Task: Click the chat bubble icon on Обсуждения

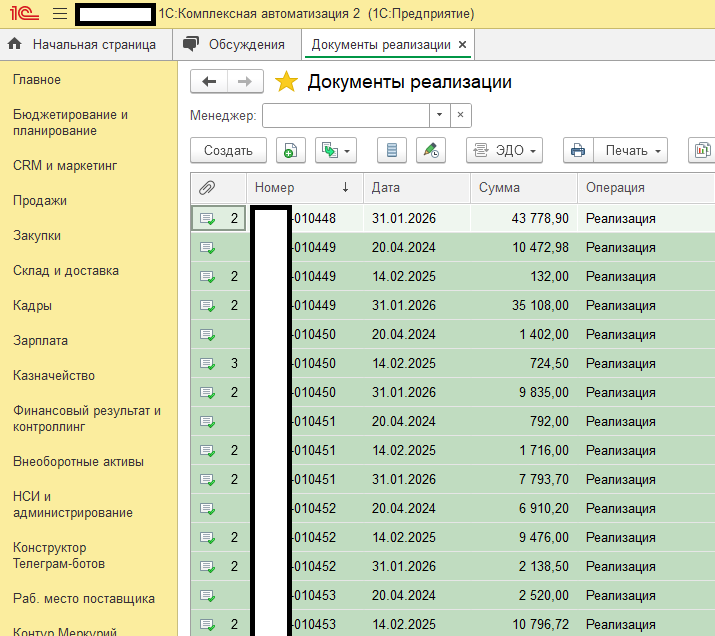Action: coord(191,44)
